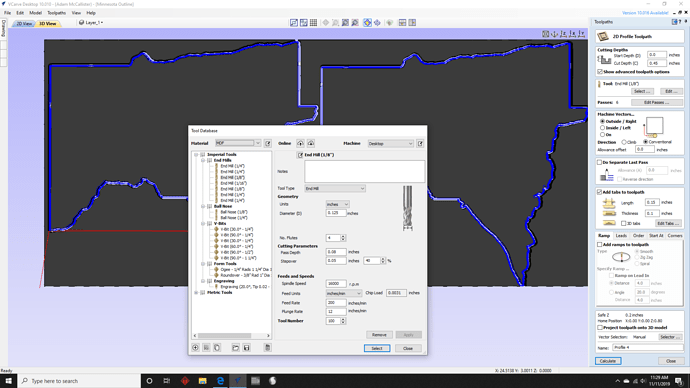Switch to the Corners tab
The height and width of the screenshot is (388, 690).
click(x=675, y=236)
